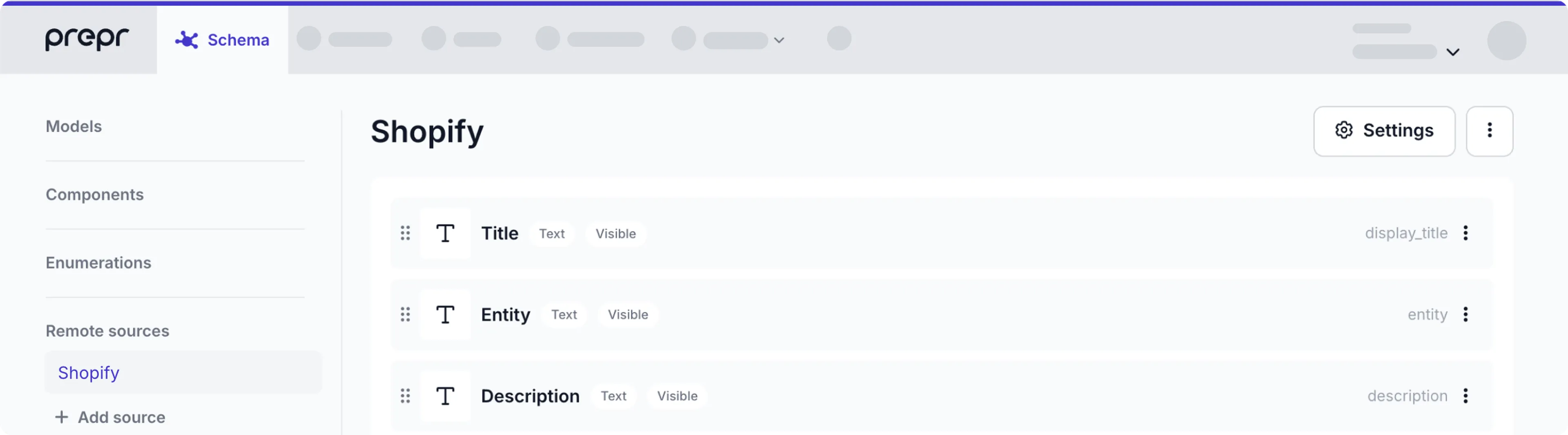Select the Entity field row
The height and width of the screenshot is (435, 1568).
click(913, 315)
